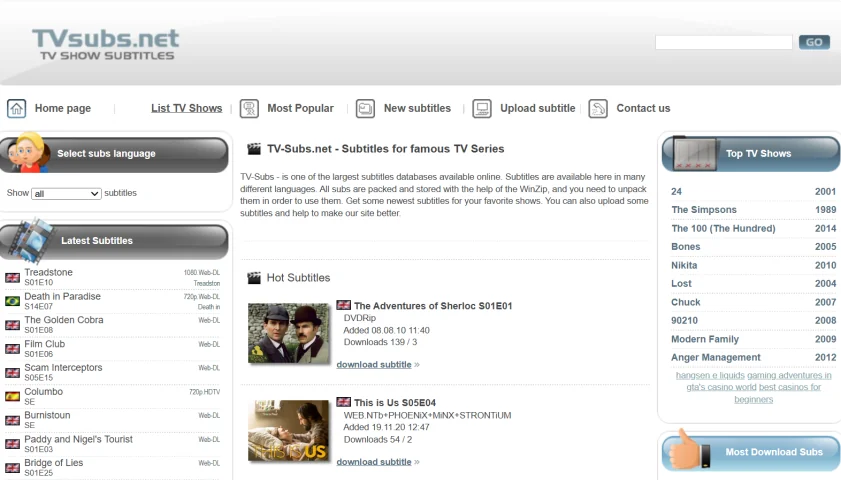
Task: Open the Upload subtitle menu item
Action: 537,108
